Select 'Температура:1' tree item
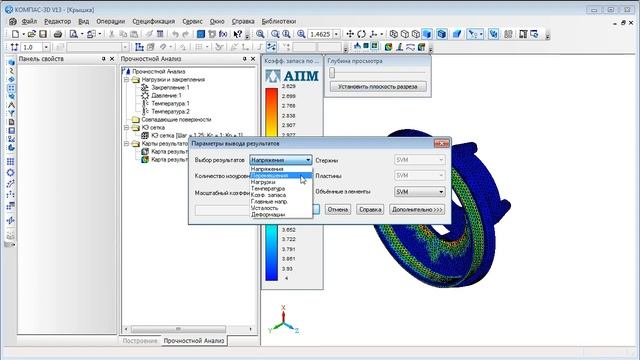 tap(170, 104)
